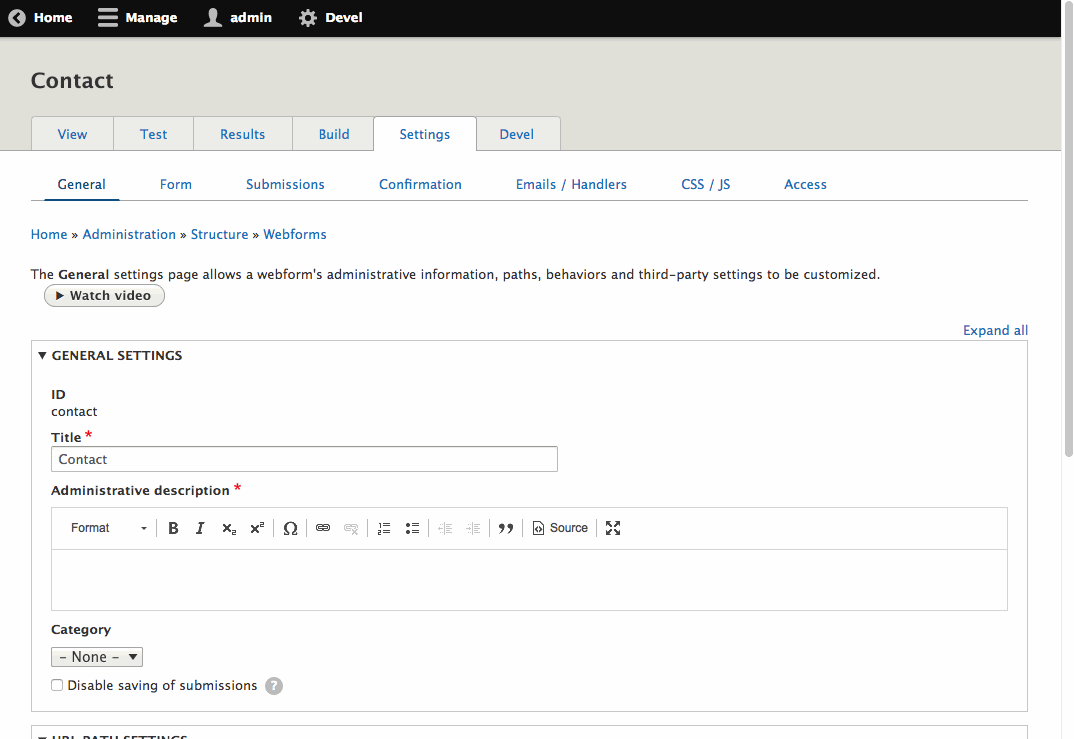Open the Test tab
The image size is (1074, 739).
pyautogui.click(x=153, y=134)
